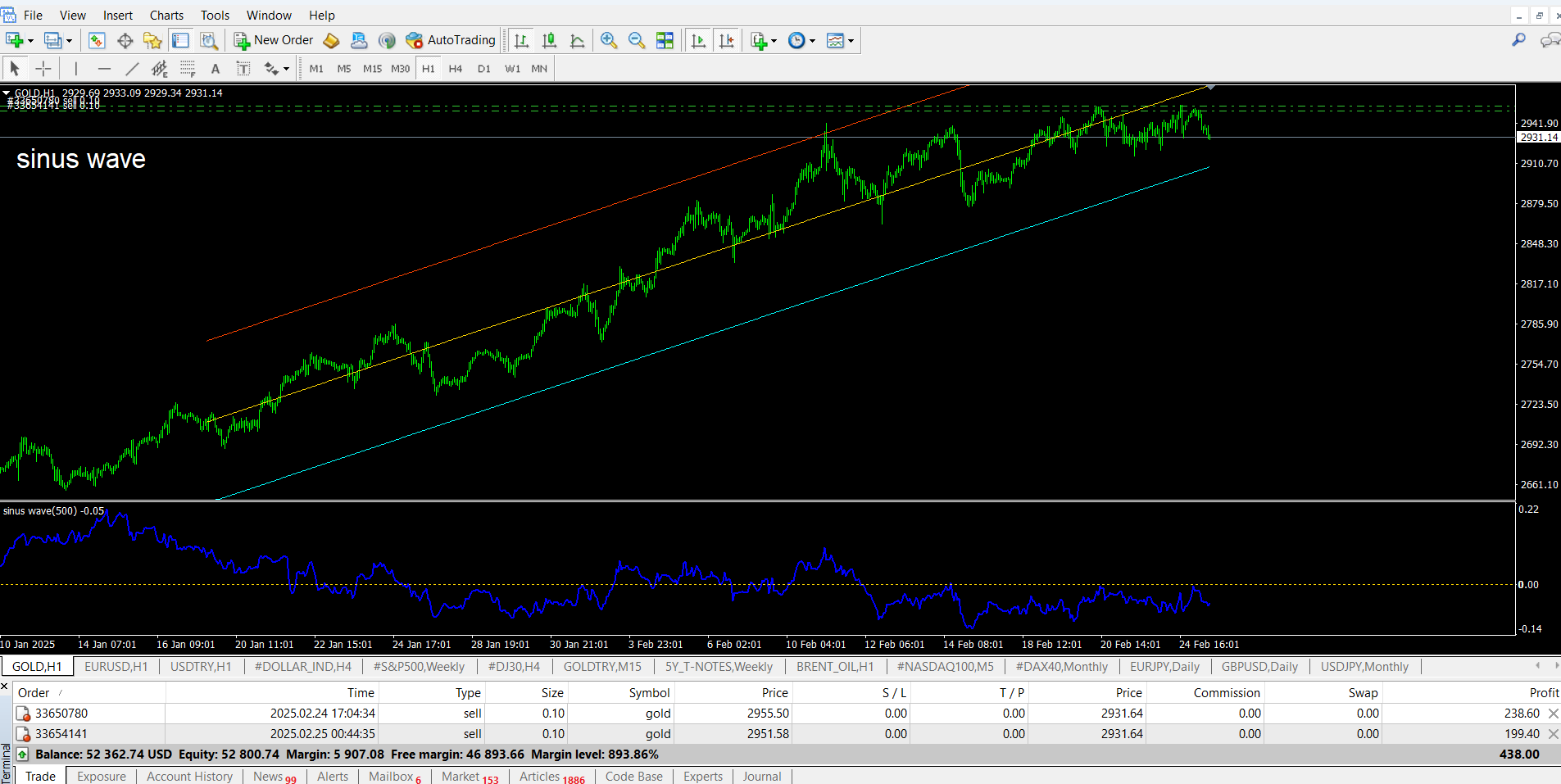This screenshot has height=784, width=1561.
Task: Open the chart Templates icon
Action: point(835,40)
